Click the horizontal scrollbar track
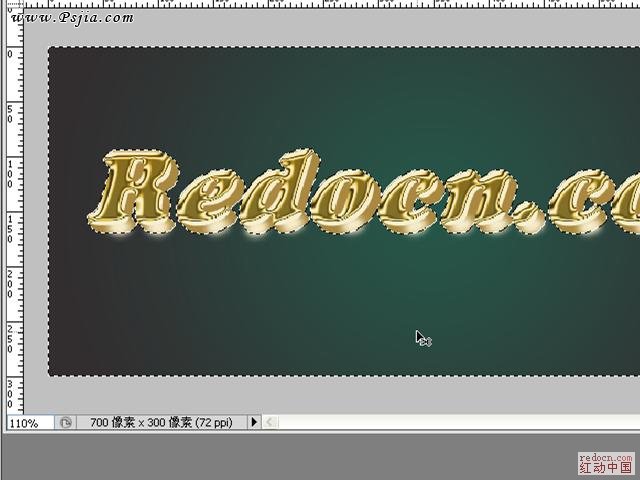 459,422
